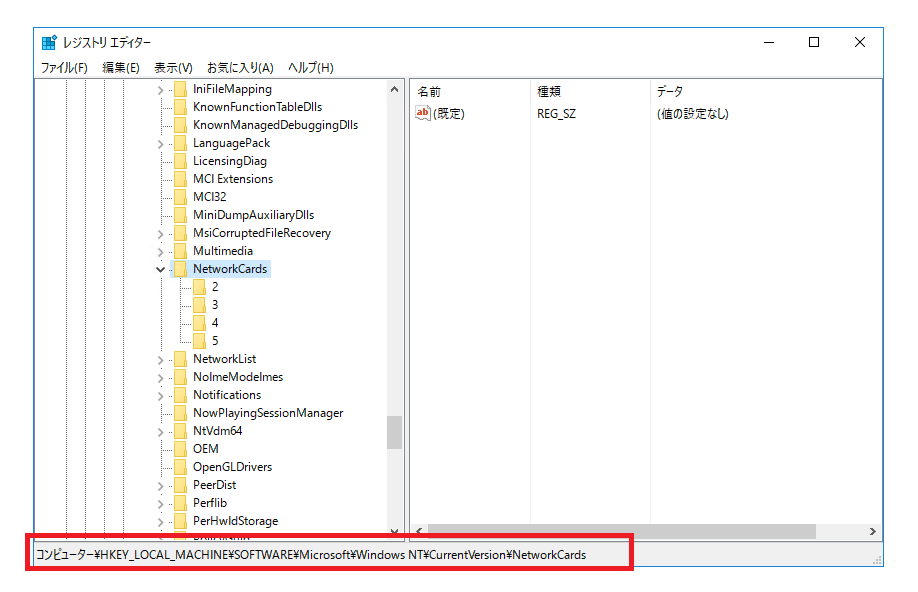The image size is (918, 592).
Task: Click the NetworkList folder icon
Action: click(181, 359)
